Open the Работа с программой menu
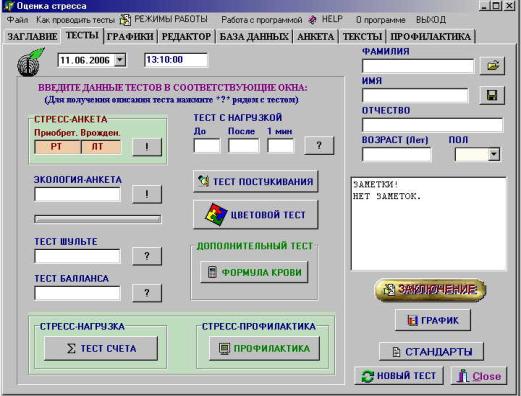 [x=262, y=20]
